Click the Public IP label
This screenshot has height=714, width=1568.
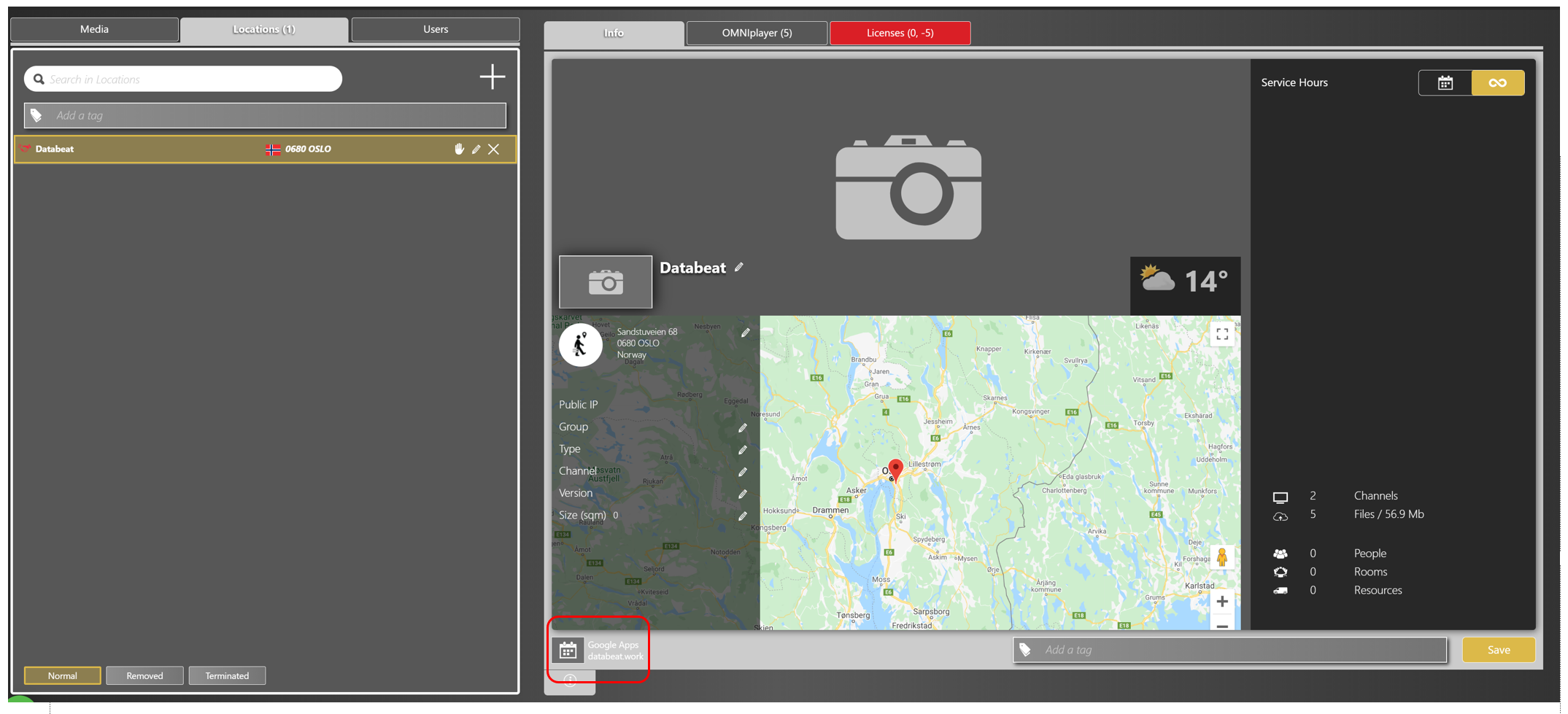click(x=579, y=405)
